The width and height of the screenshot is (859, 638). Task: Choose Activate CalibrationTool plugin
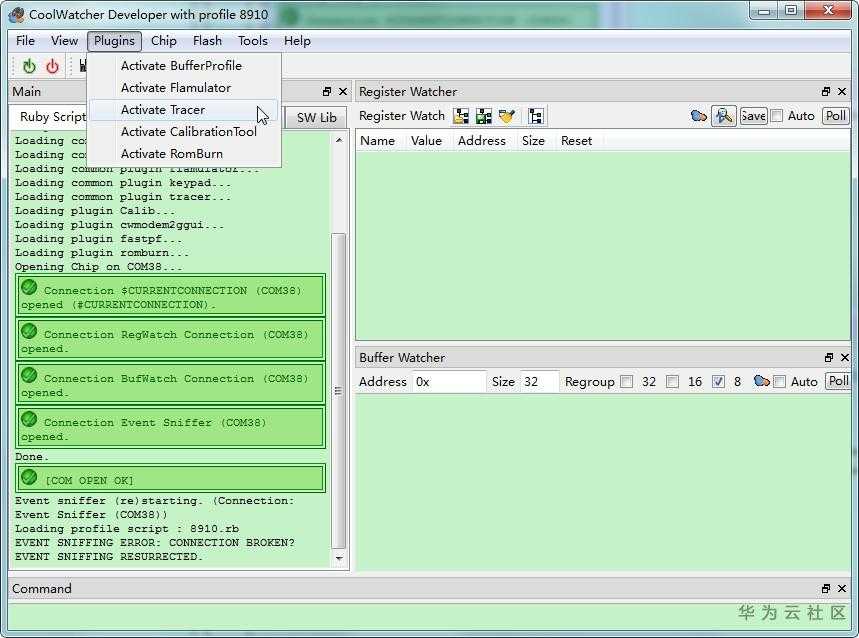pyautogui.click(x=184, y=132)
